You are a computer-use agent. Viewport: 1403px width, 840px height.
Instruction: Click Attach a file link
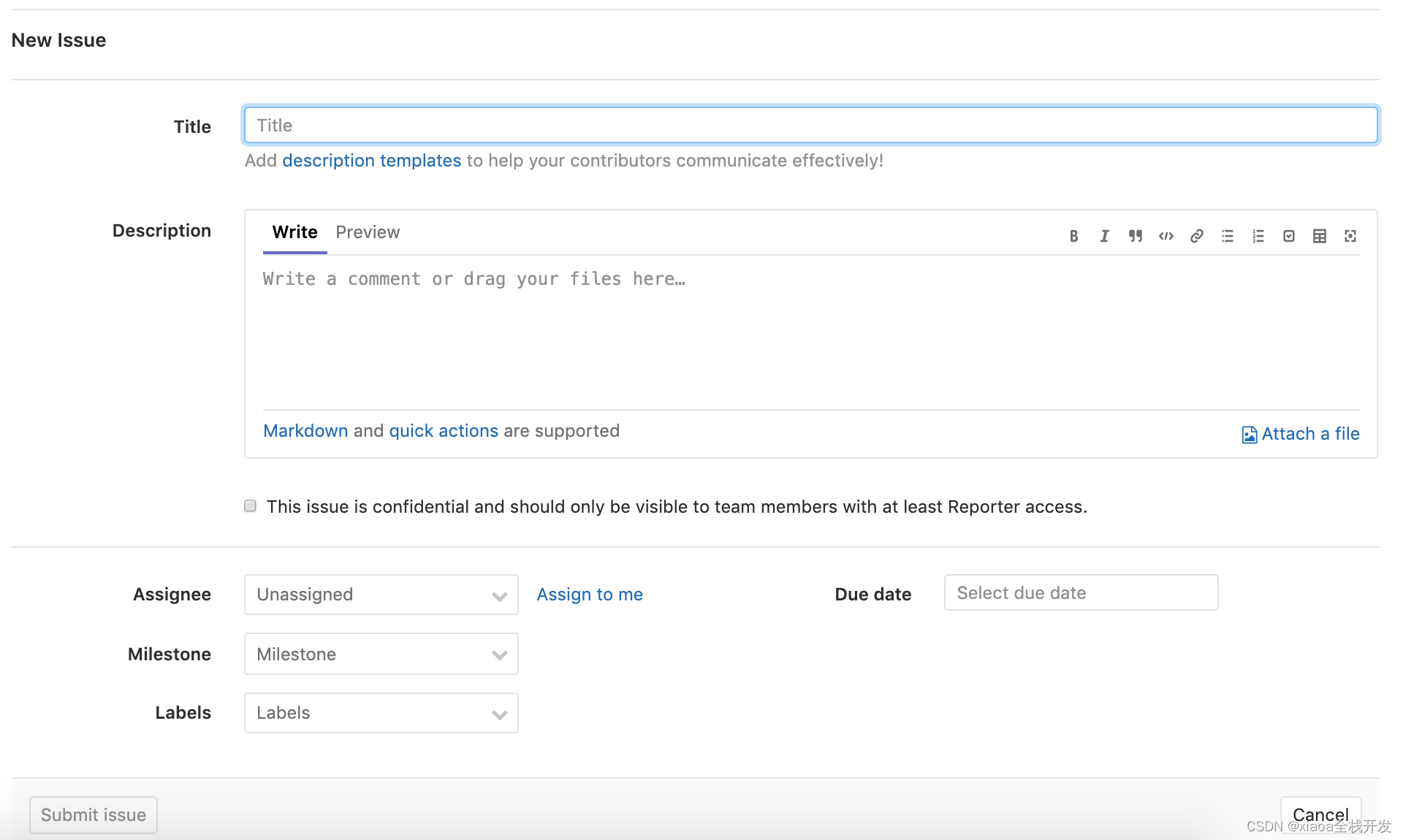1311,434
